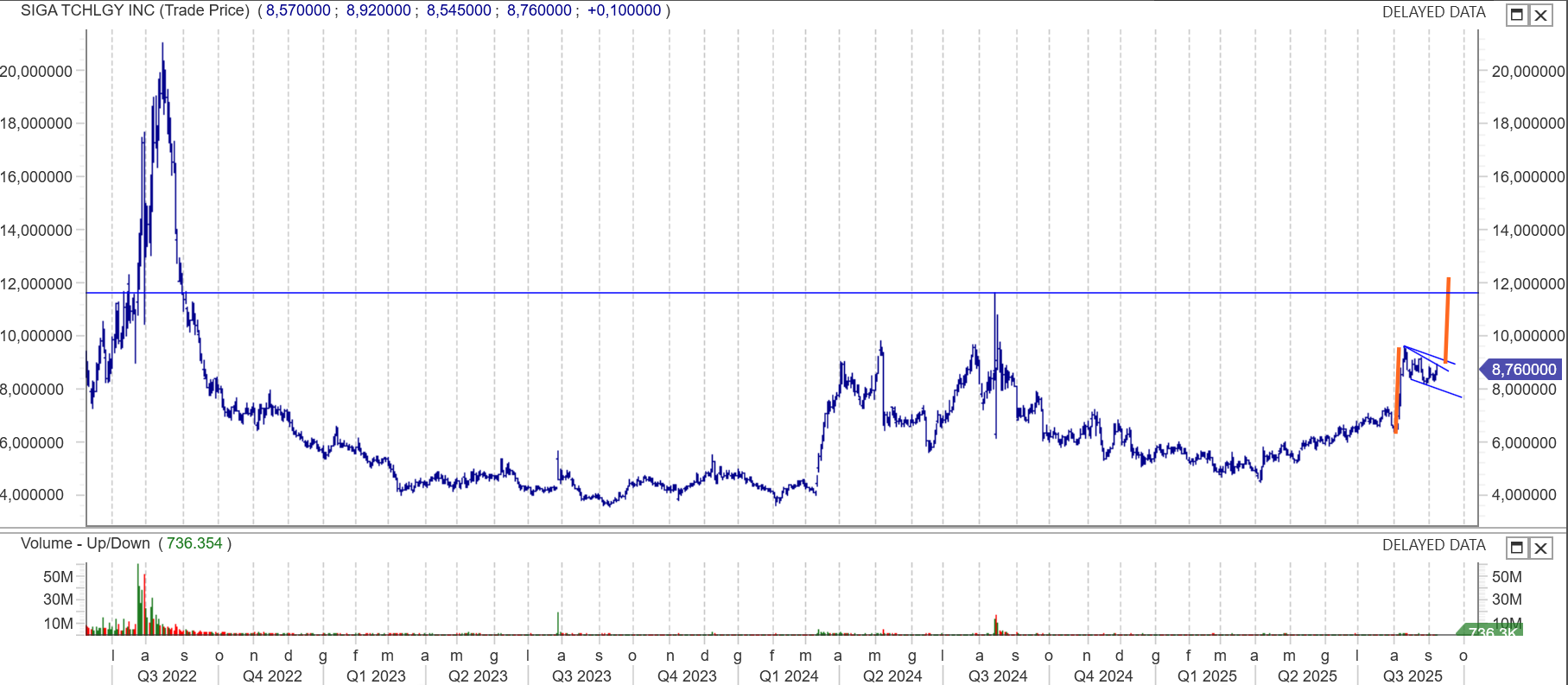The width and height of the screenshot is (1568, 685).
Task: Click the Q4 2024 quarter label
Action: coord(1103,676)
